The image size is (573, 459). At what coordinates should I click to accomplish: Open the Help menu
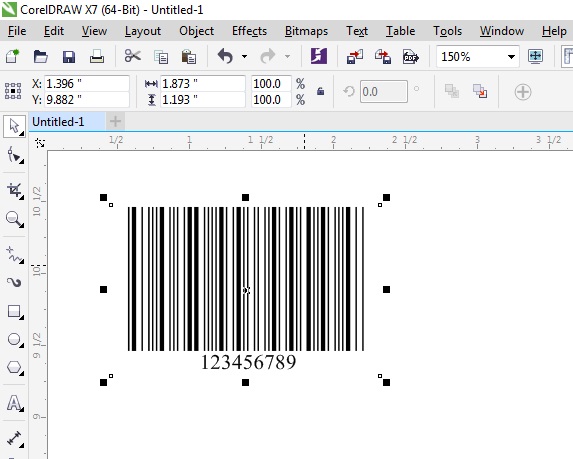[x=554, y=31]
